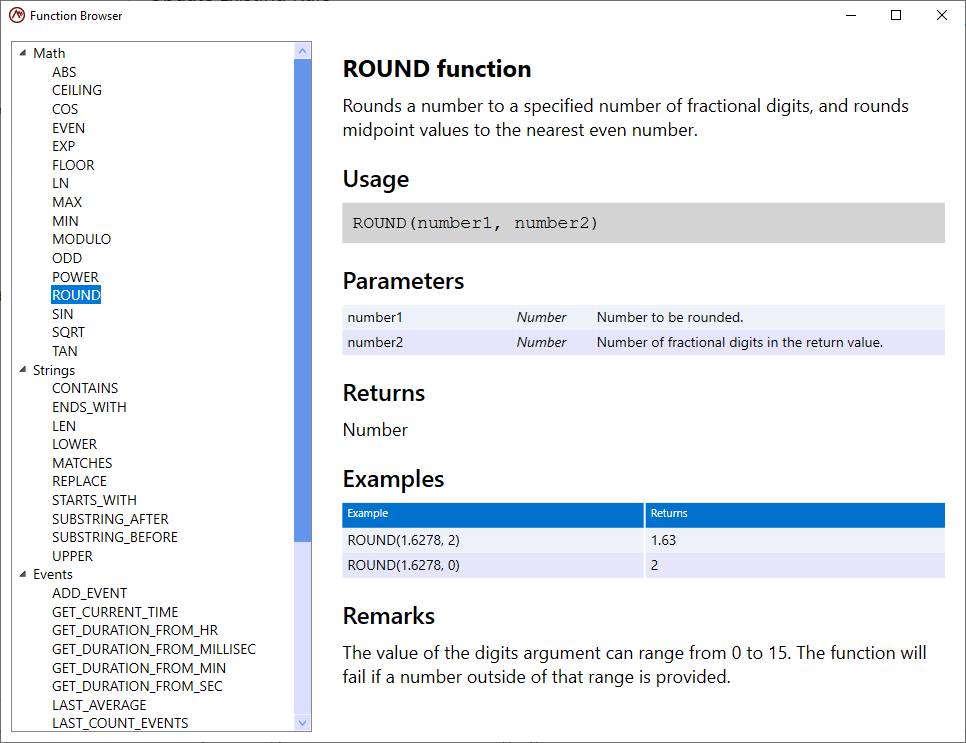
Task: Choose the EXP function
Action: click(x=63, y=146)
